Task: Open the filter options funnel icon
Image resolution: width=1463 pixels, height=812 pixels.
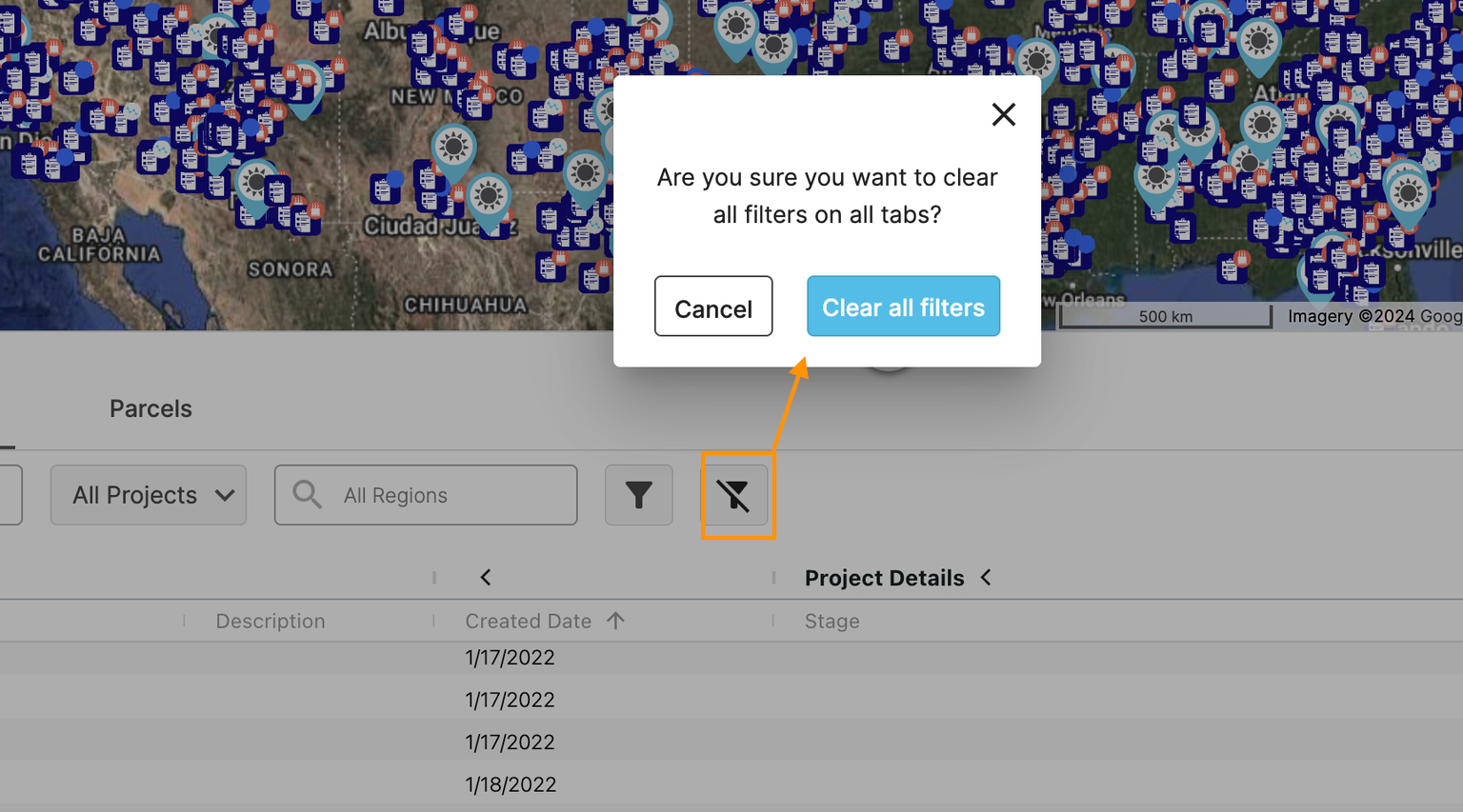Action: [638, 495]
